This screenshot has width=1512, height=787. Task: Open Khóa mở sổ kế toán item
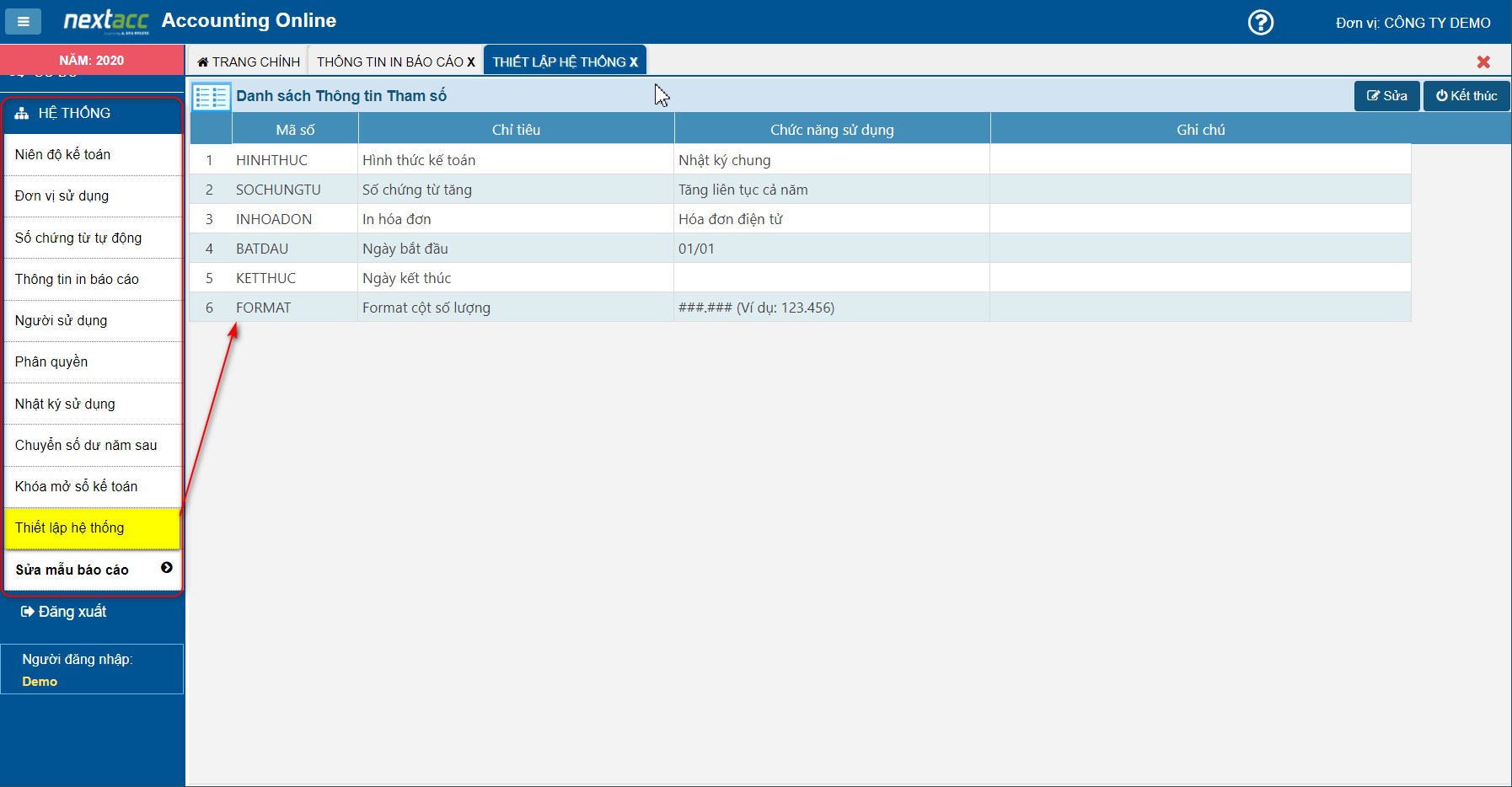click(77, 487)
